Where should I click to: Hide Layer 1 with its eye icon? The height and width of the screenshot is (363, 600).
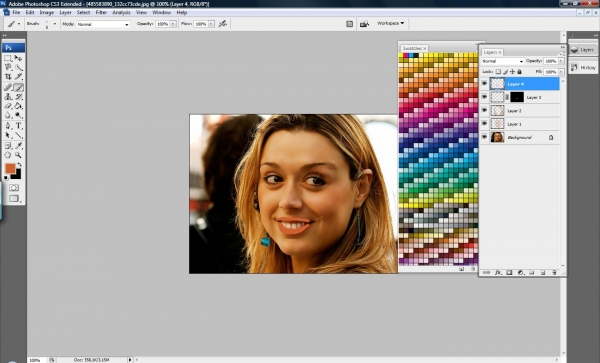(484, 124)
